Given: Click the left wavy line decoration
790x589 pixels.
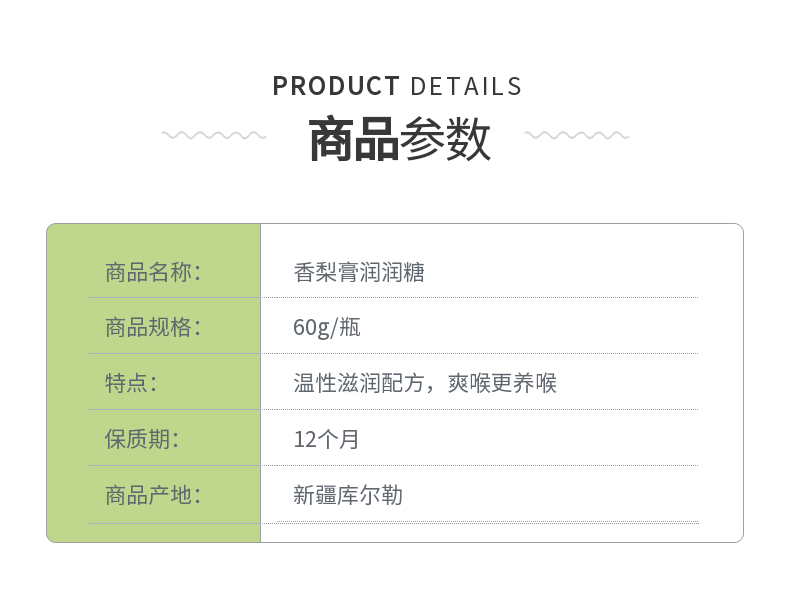Looking at the screenshot, I should 214,135.
